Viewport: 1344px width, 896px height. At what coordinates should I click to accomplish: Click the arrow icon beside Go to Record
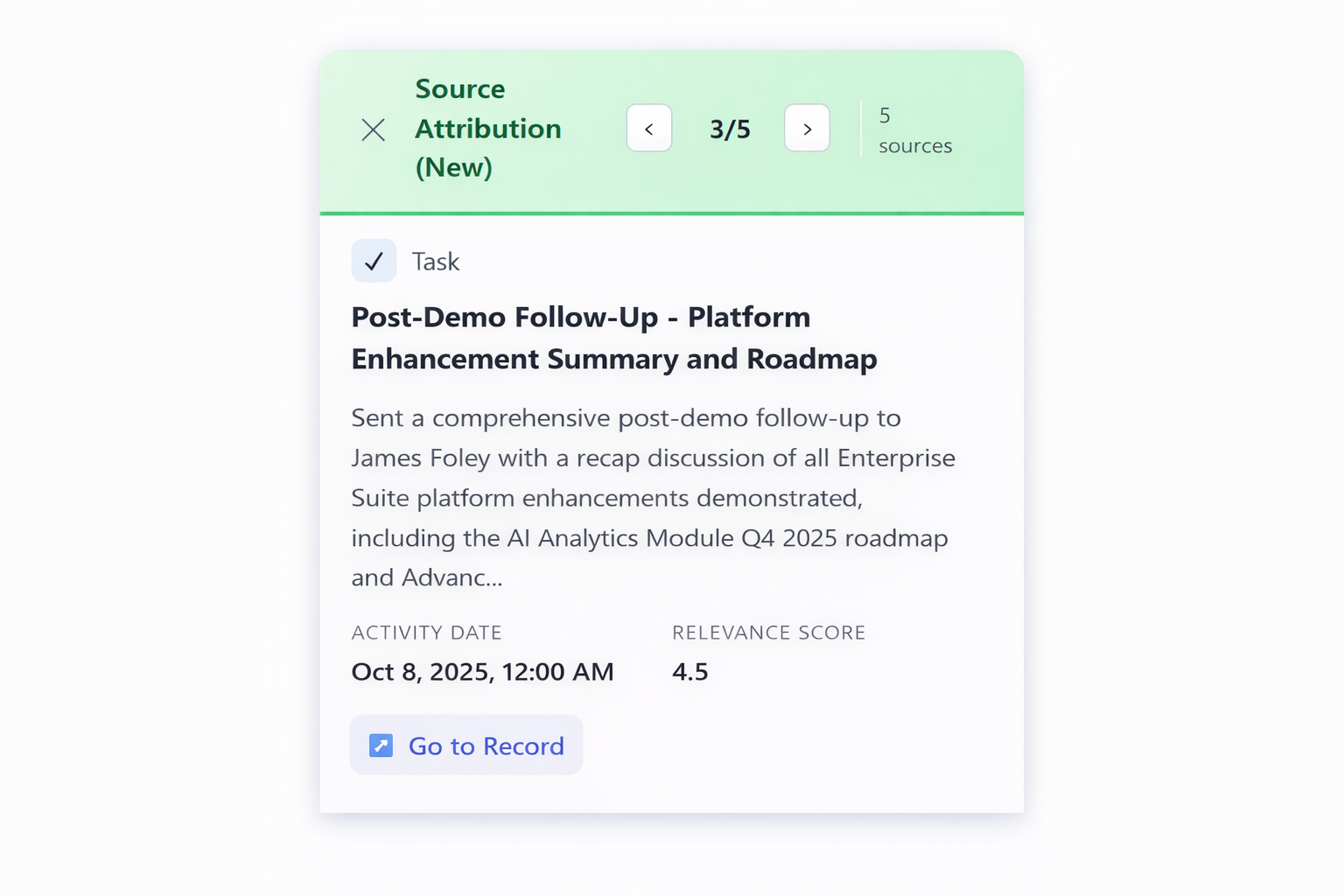click(x=381, y=745)
